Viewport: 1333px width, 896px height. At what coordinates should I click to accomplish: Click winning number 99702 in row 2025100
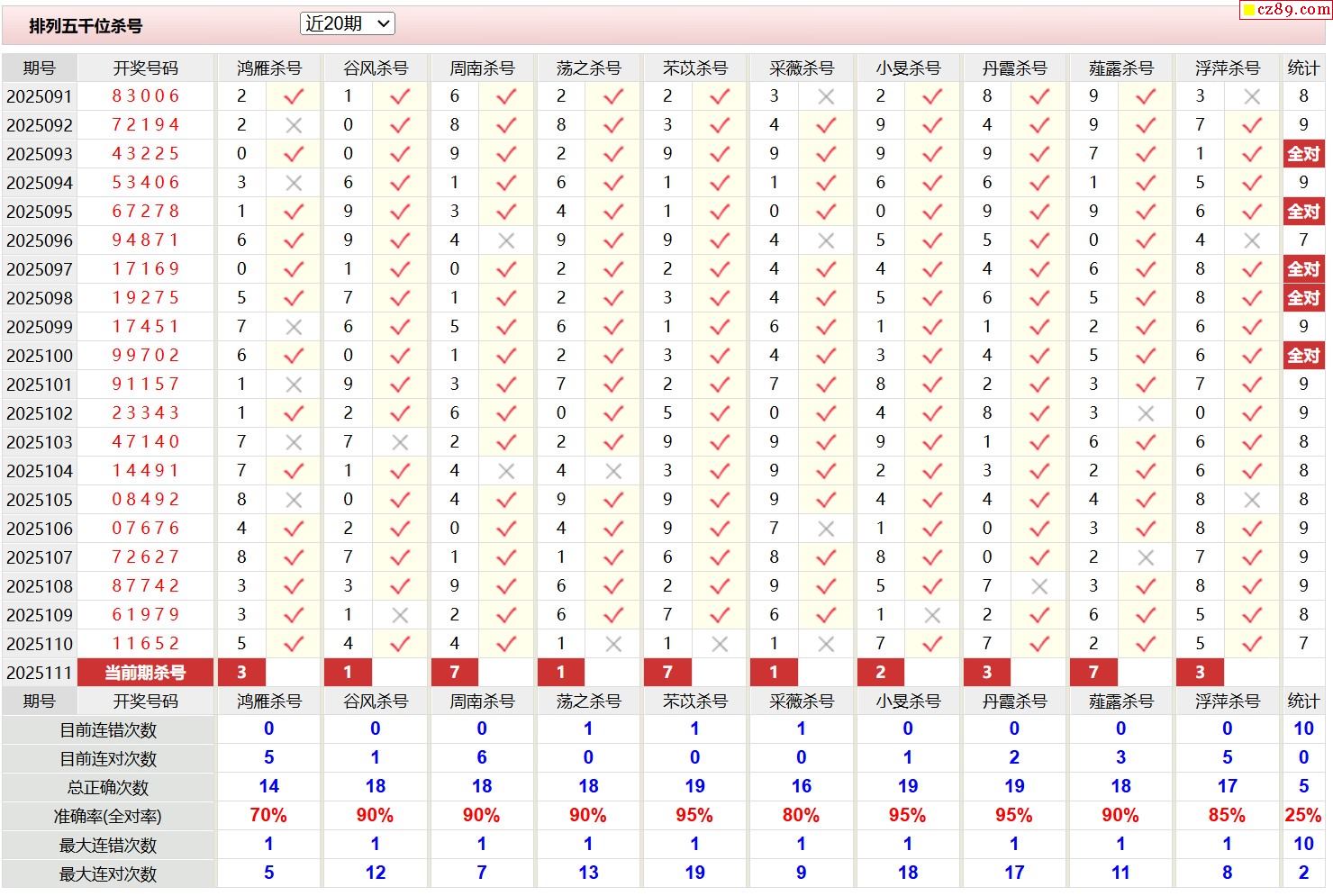146,356
